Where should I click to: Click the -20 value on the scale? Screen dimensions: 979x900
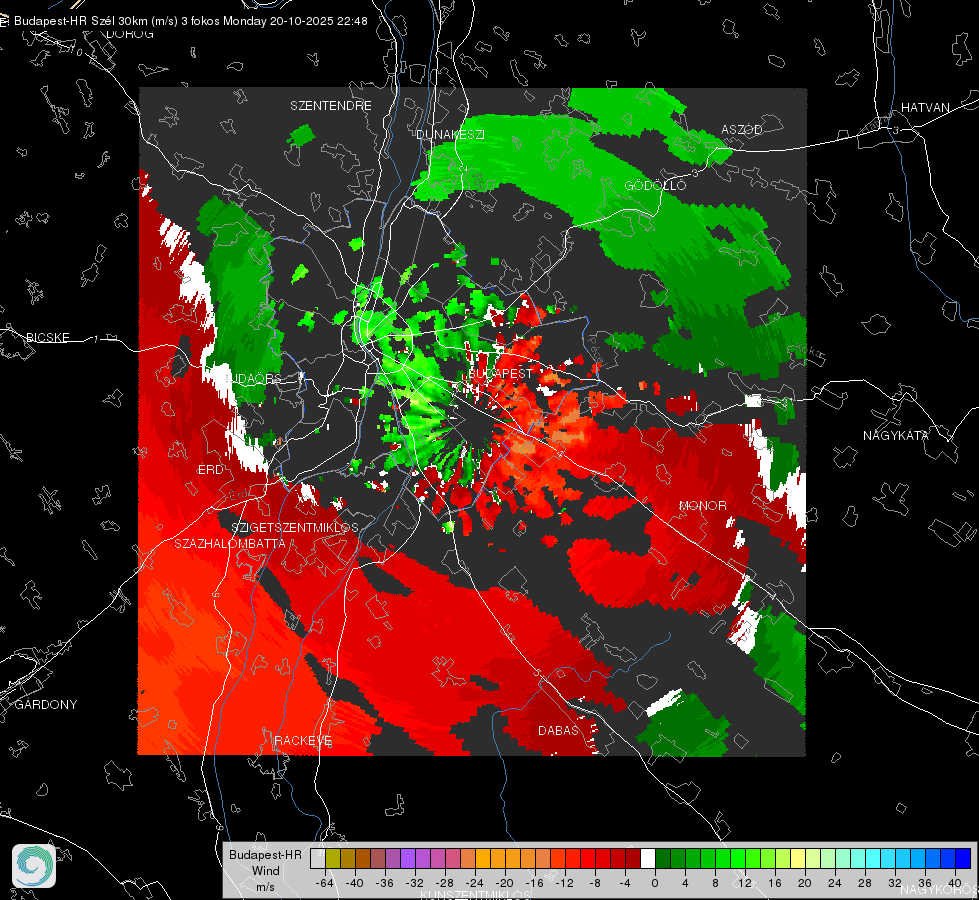(x=504, y=883)
